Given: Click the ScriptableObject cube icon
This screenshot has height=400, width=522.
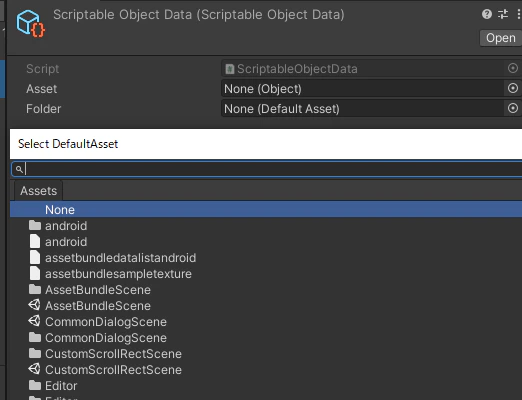Looking at the screenshot, I should pyautogui.click(x=31, y=23).
